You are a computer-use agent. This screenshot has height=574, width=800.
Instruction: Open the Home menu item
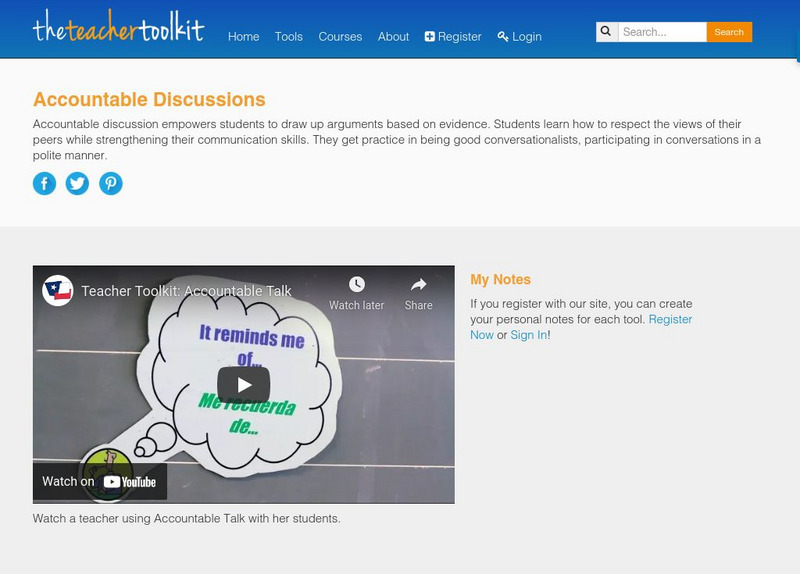point(243,37)
